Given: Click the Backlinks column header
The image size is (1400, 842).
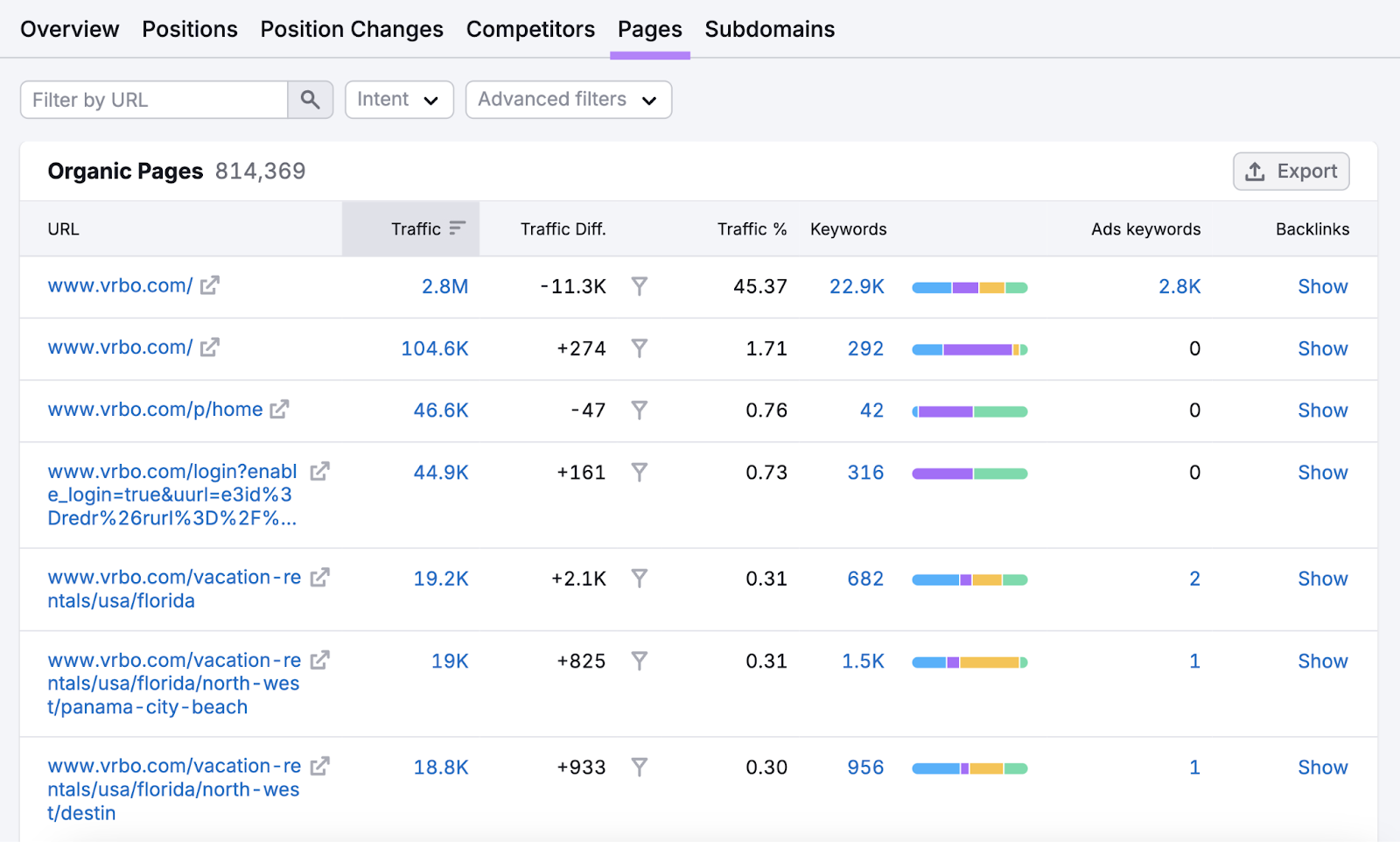Looking at the screenshot, I should pyautogui.click(x=1312, y=229).
